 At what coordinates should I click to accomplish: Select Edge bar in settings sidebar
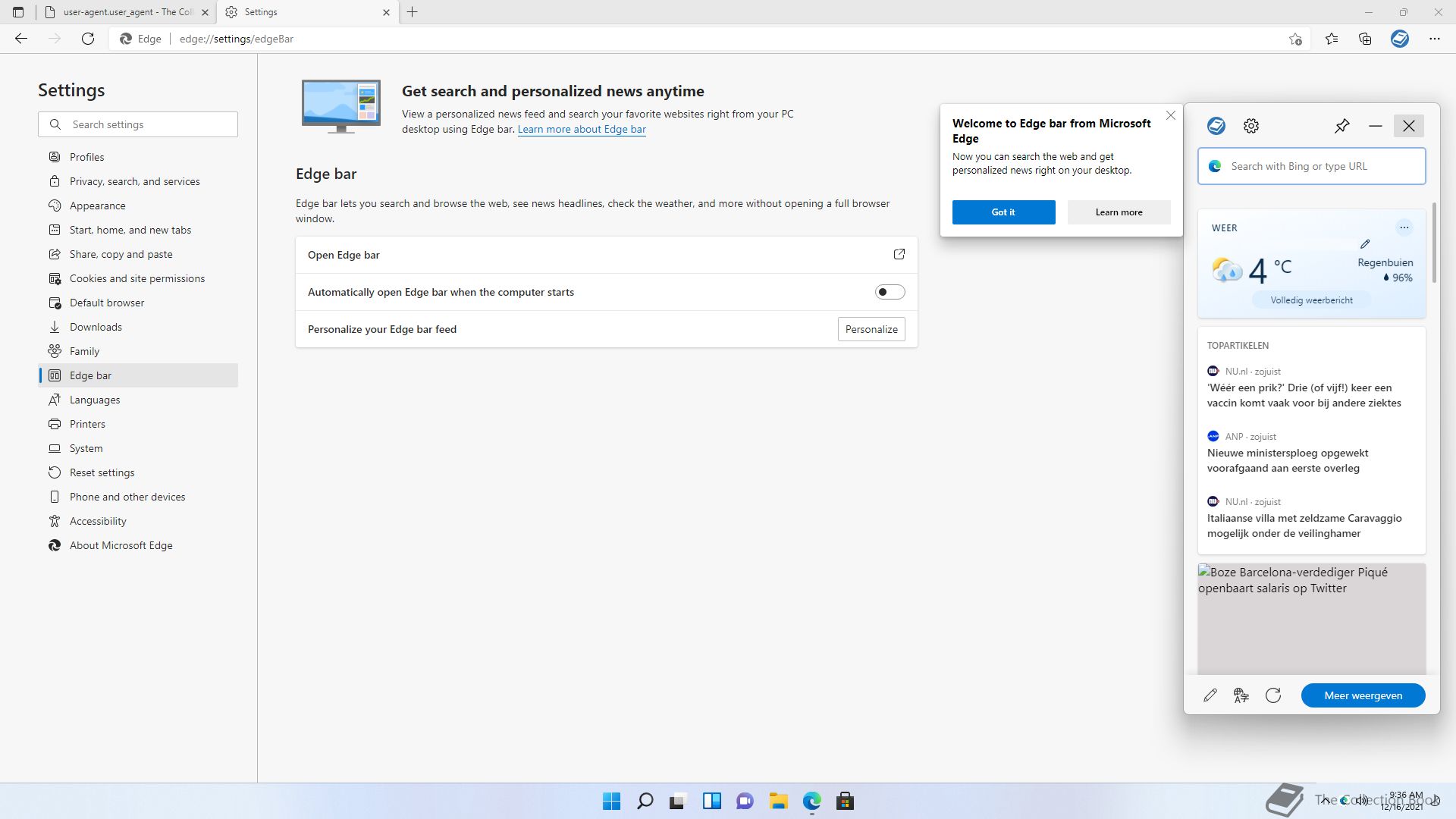(x=138, y=375)
